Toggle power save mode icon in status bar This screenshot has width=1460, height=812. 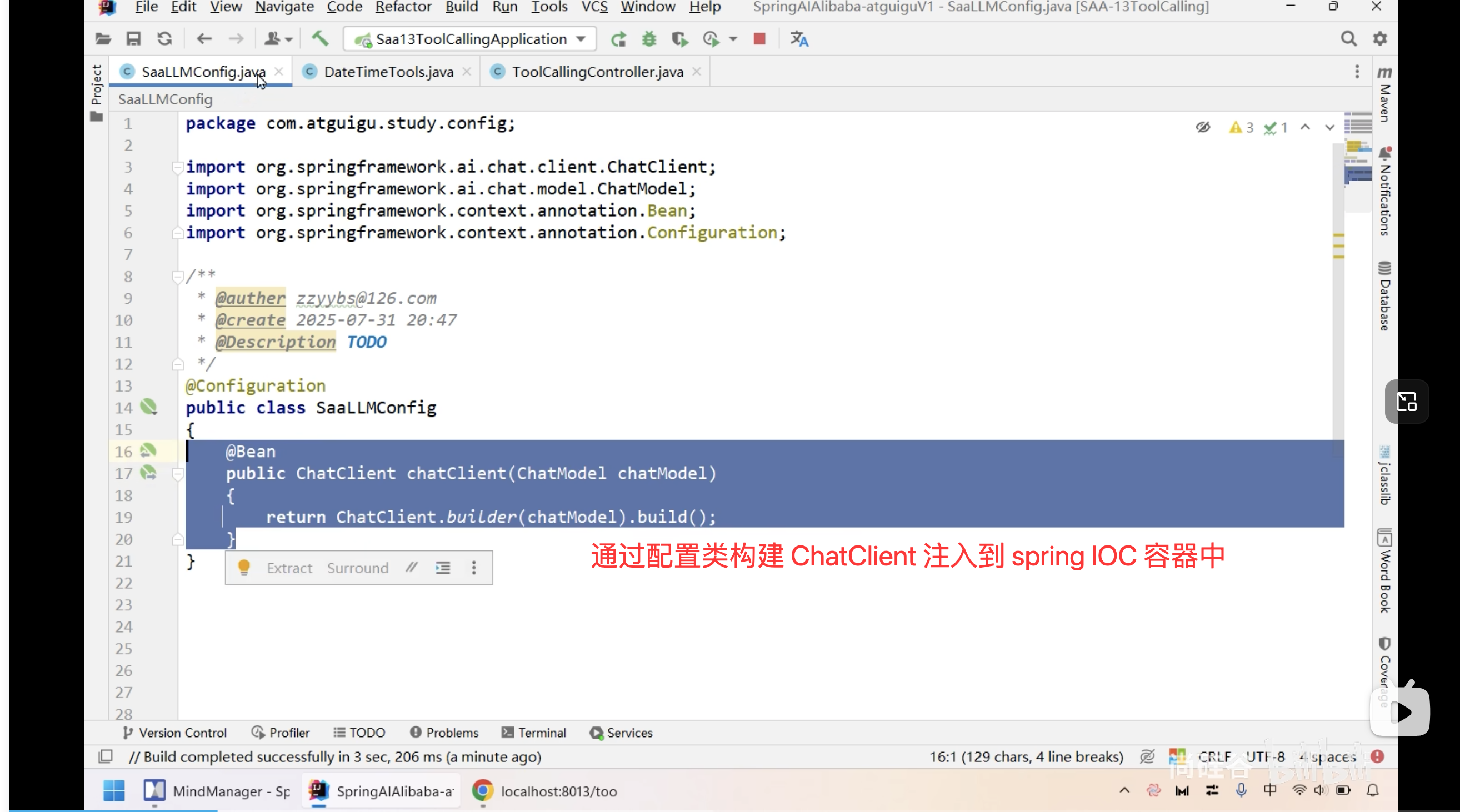[x=1147, y=756]
